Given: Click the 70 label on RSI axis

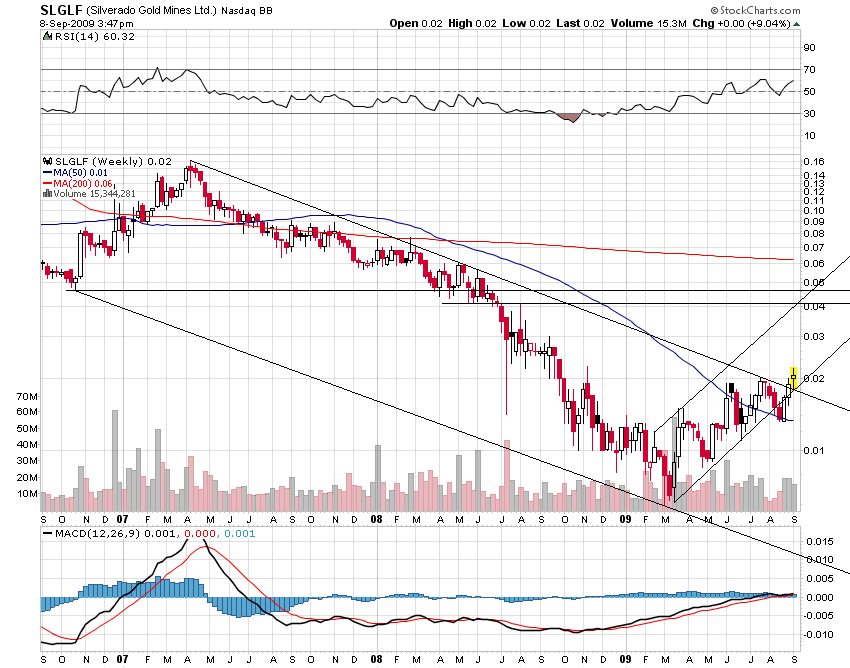Looking at the screenshot, I should point(809,69).
